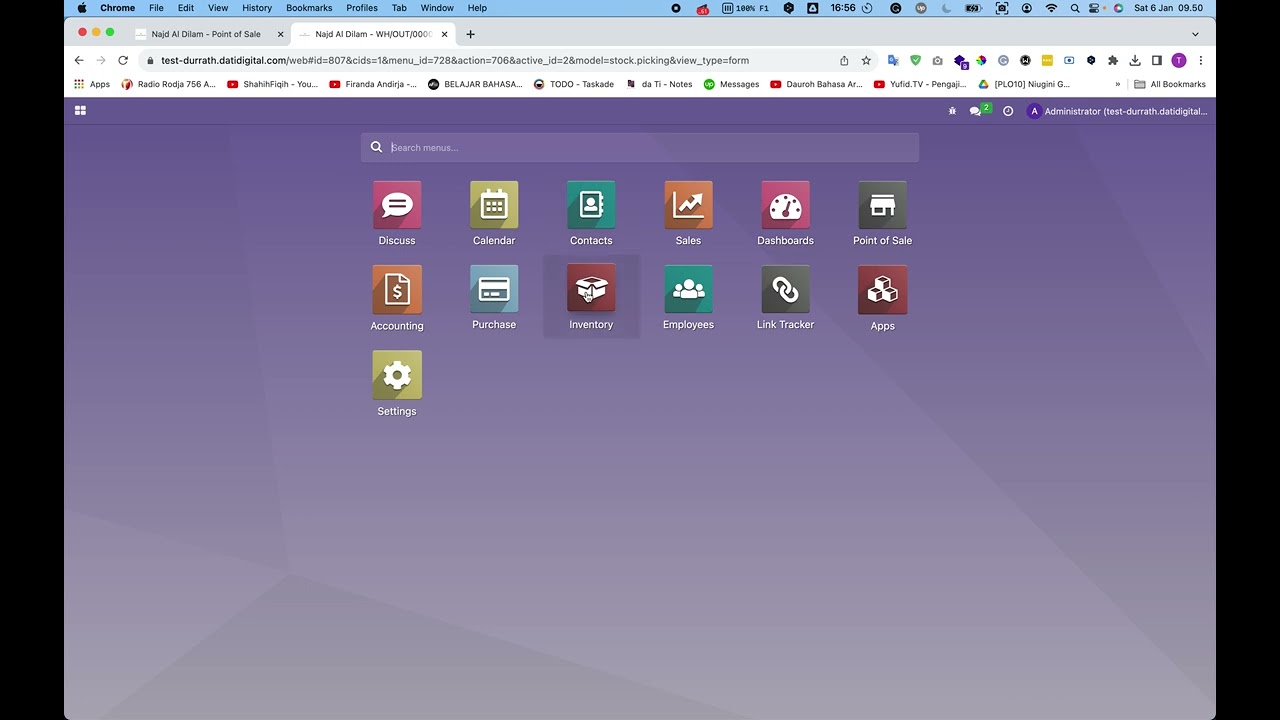Bookmark this page with the star icon
Viewport: 1280px width, 720px height.
[x=866, y=60]
